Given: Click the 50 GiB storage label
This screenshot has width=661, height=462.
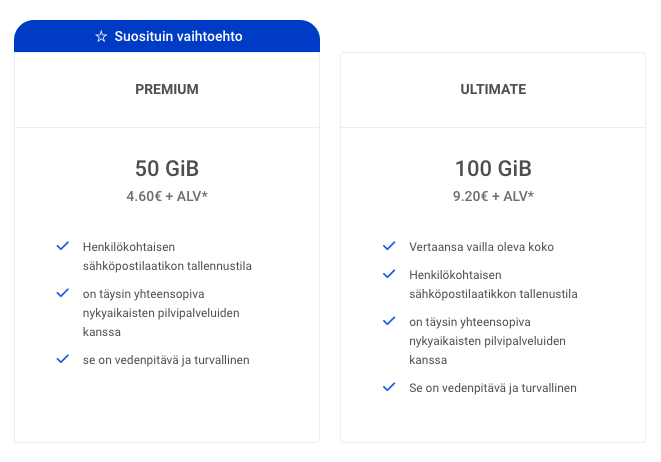Looking at the screenshot, I should pos(167,167).
